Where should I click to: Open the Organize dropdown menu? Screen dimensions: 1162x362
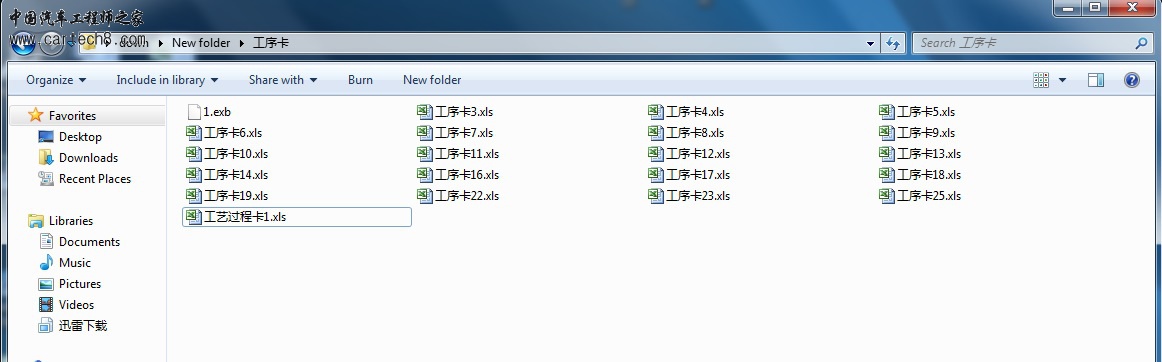click(56, 79)
